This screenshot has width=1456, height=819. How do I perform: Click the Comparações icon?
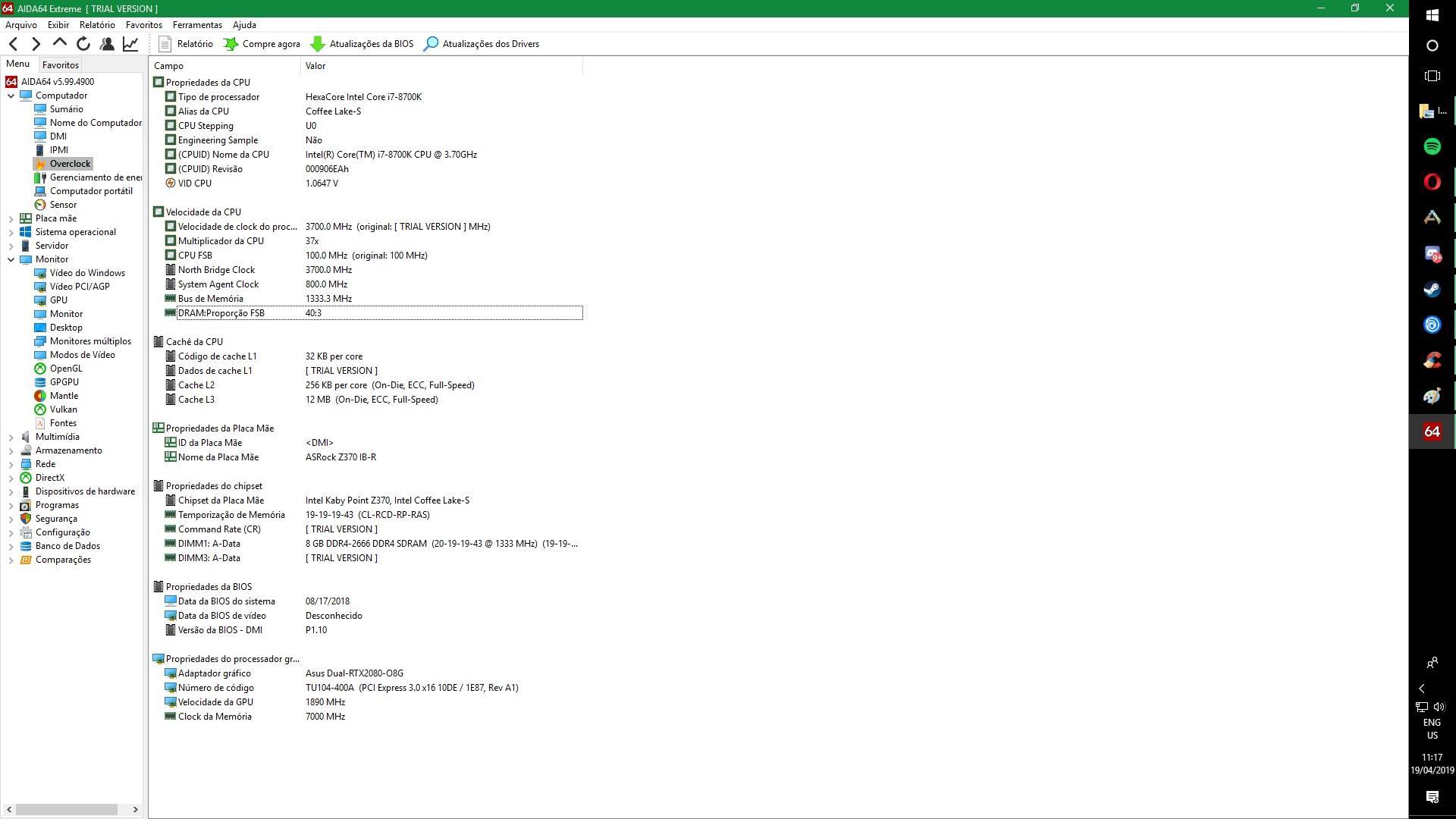[x=26, y=560]
